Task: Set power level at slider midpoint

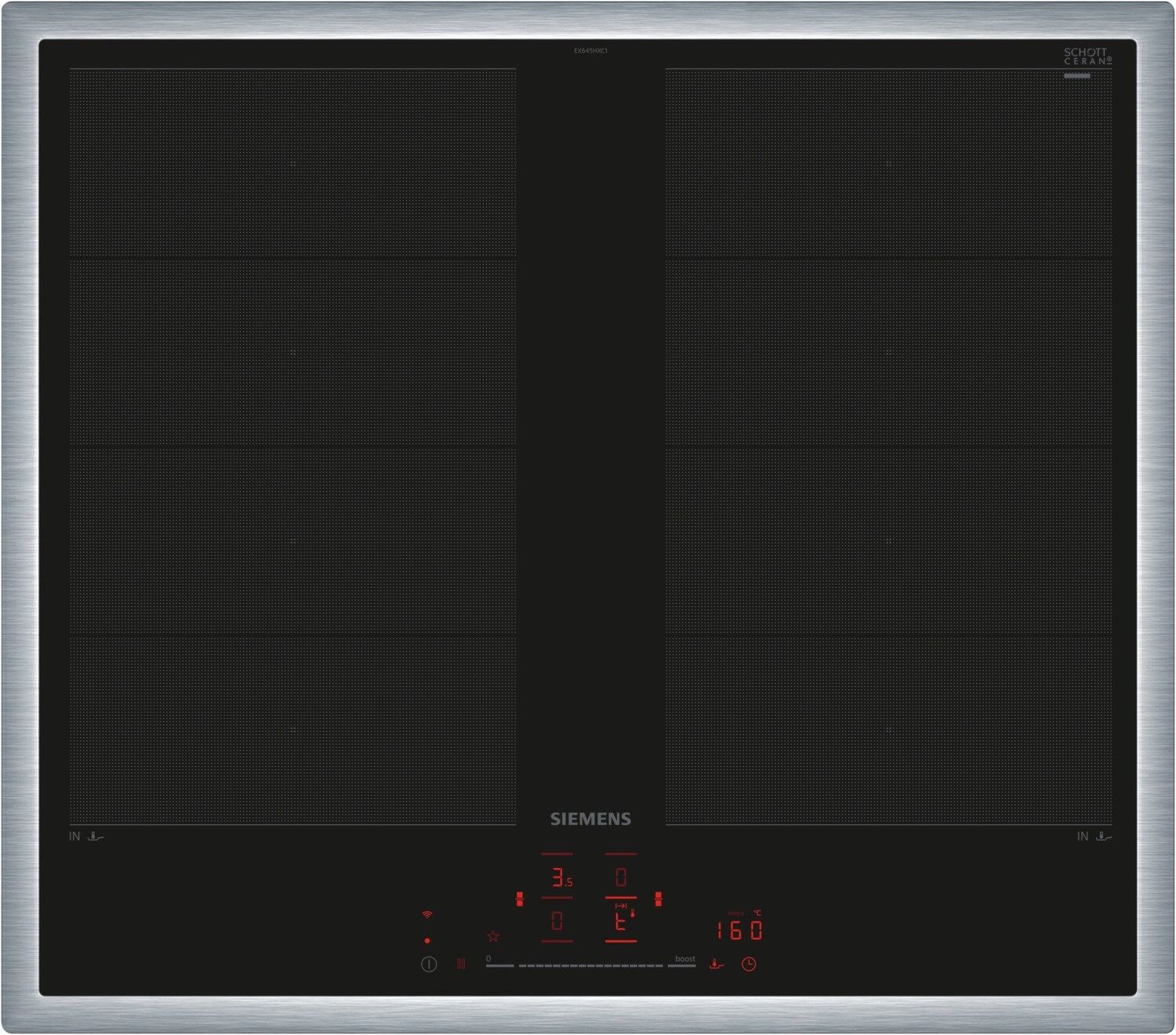Action: click(591, 965)
